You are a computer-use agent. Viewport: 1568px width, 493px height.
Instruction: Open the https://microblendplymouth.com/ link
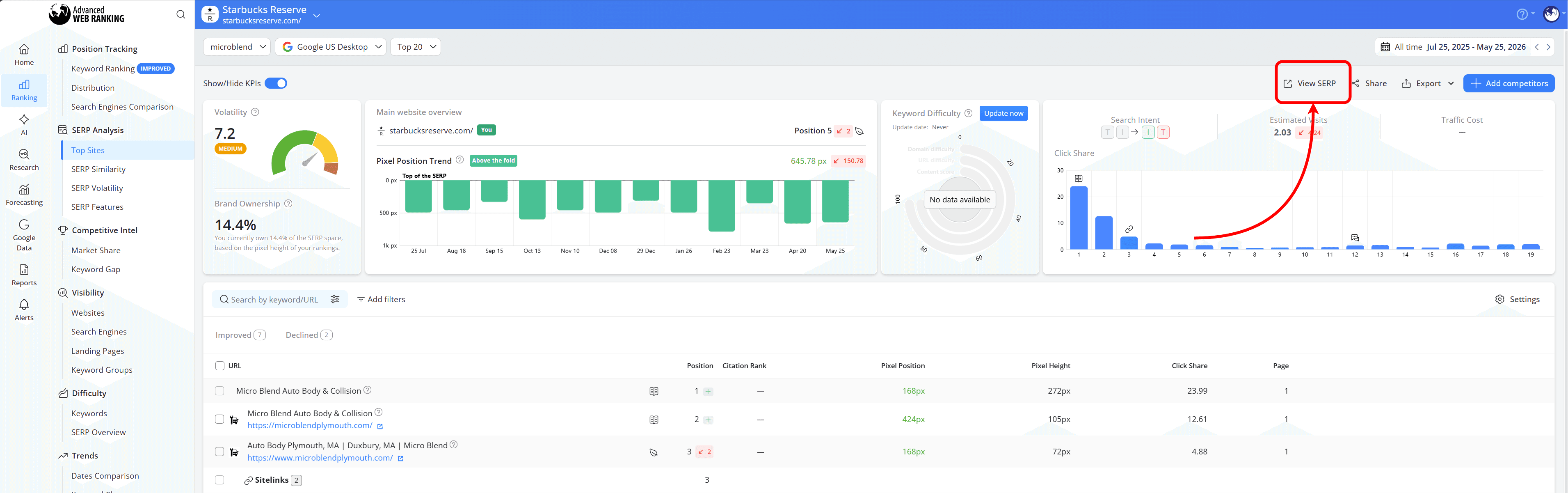310,425
